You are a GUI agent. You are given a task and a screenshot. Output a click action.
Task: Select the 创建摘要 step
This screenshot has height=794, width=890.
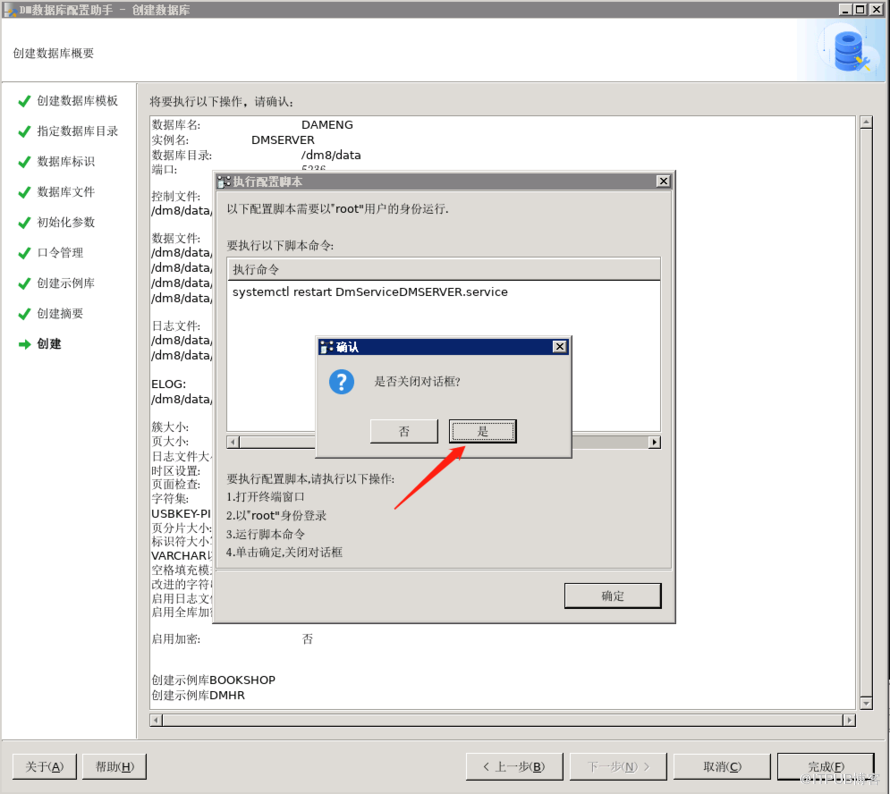tap(60, 314)
